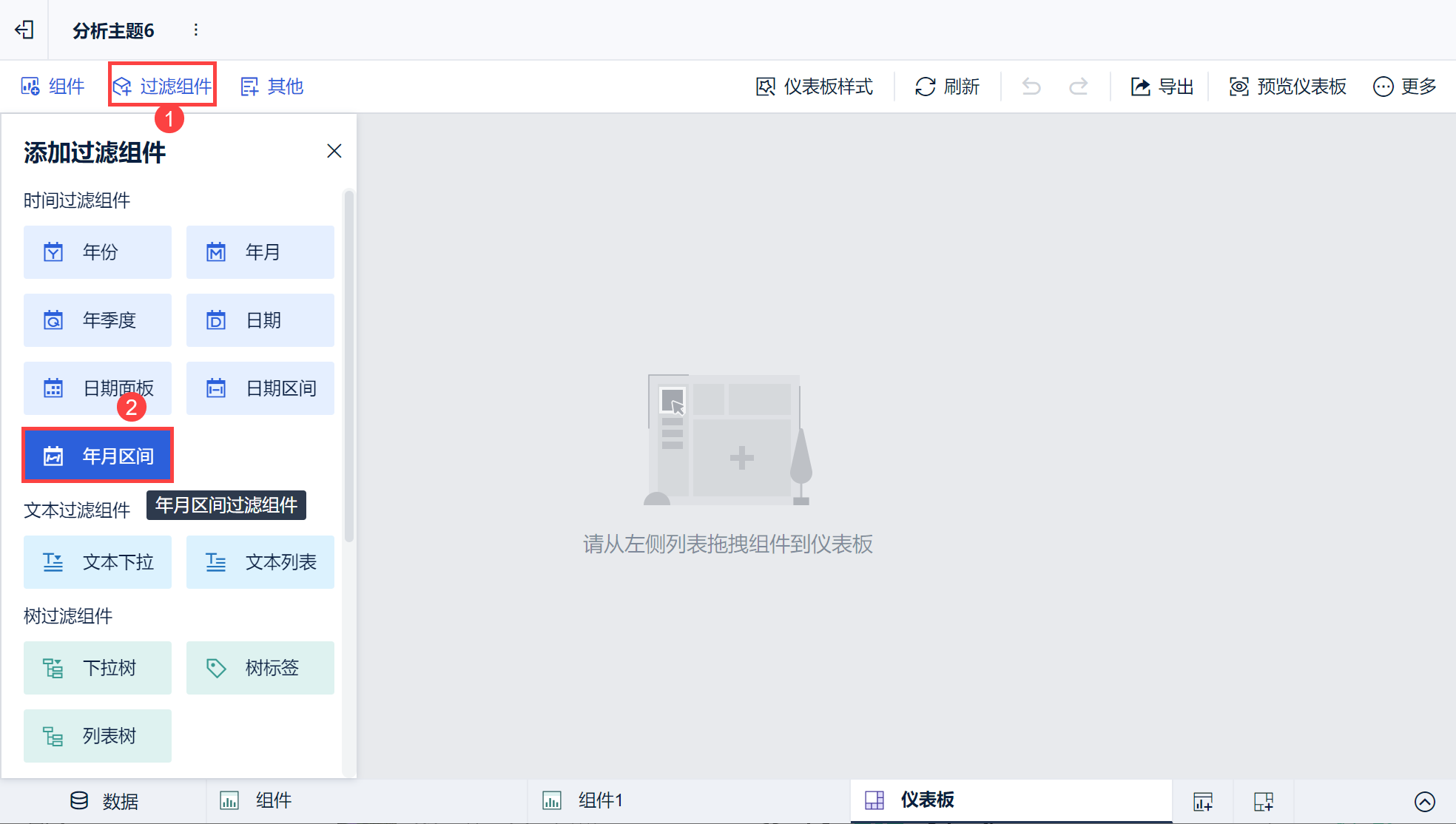Image resolution: width=1456 pixels, height=824 pixels.
Task: Open the three-dot menu beside 分析主题6
Action: click(x=195, y=30)
